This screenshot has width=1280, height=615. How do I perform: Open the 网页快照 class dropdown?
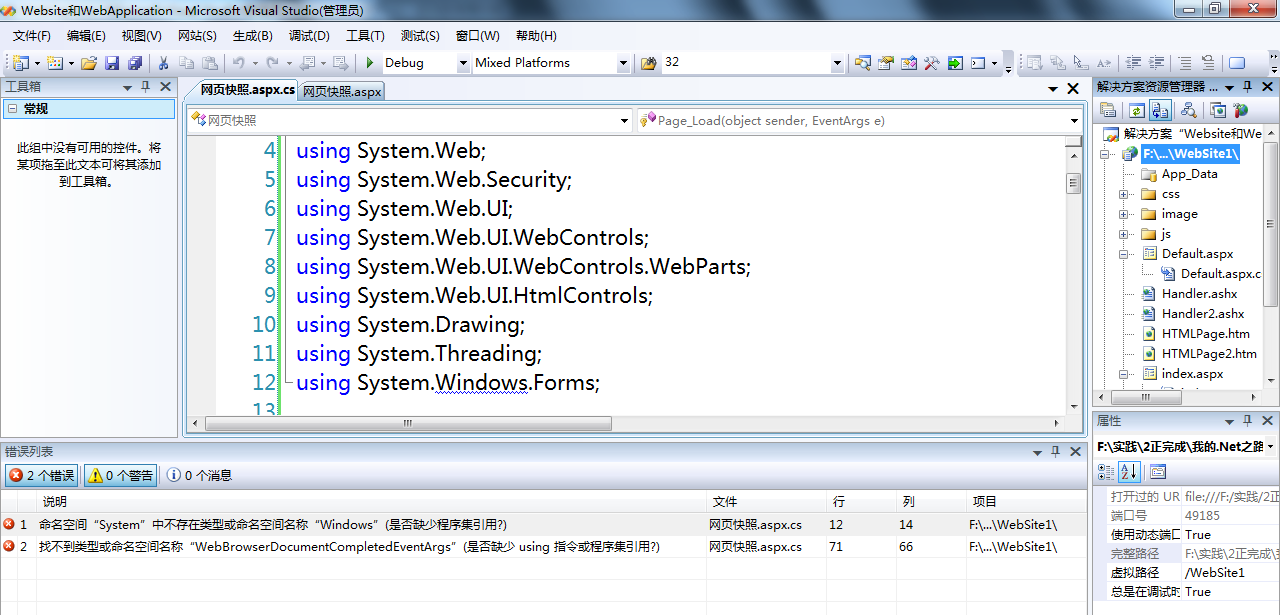(x=625, y=121)
